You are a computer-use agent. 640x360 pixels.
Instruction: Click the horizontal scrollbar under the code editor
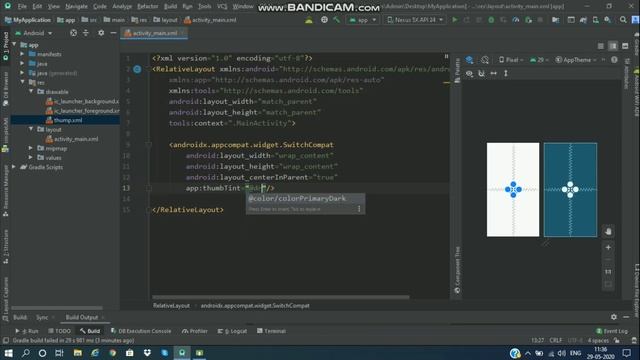pyautogui.click(x=280, y=297)
